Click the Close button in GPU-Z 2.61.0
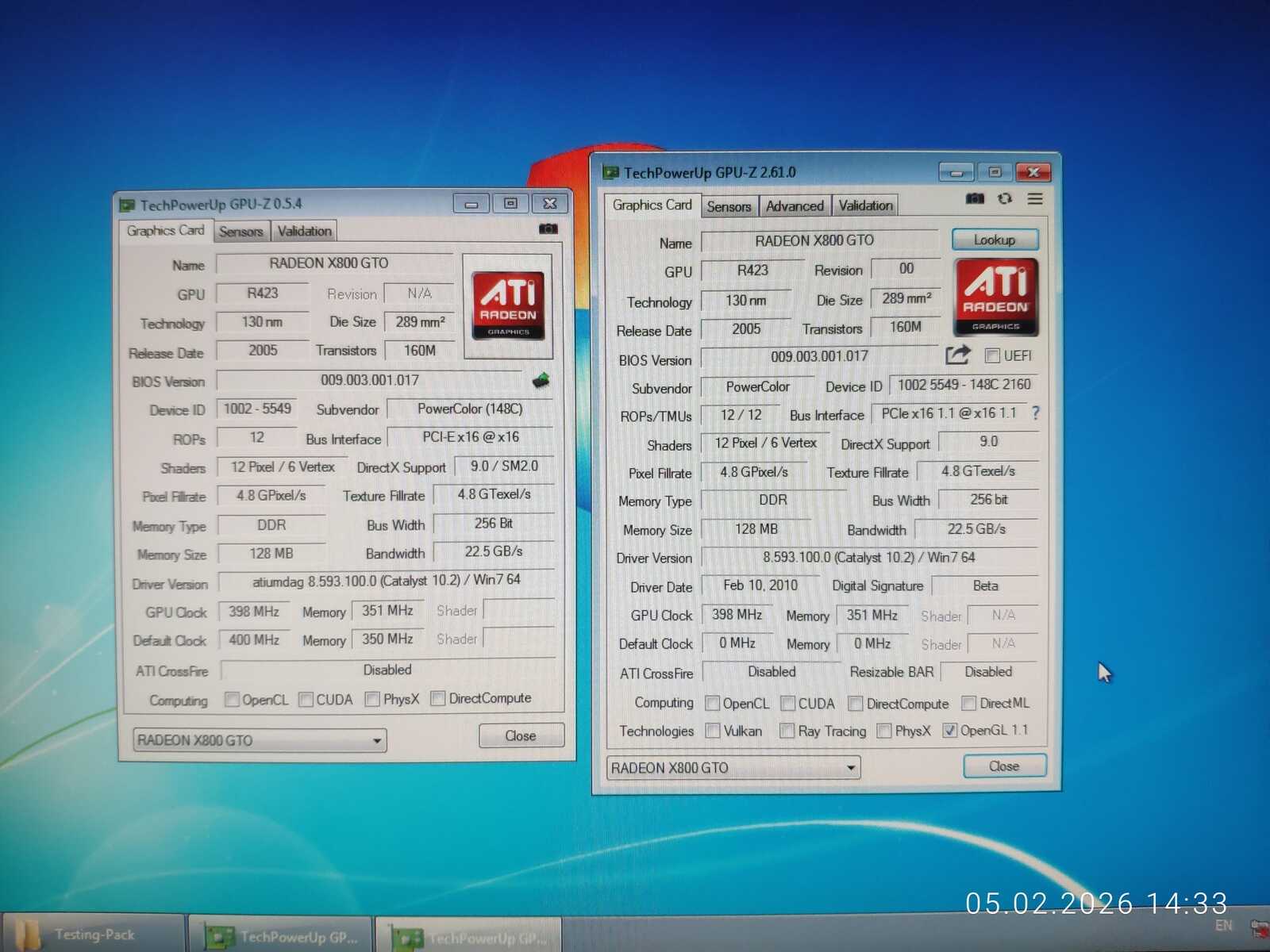The width and height of the screenshot is (1270, 952). pyautogui.click(x=1004, y=766)
